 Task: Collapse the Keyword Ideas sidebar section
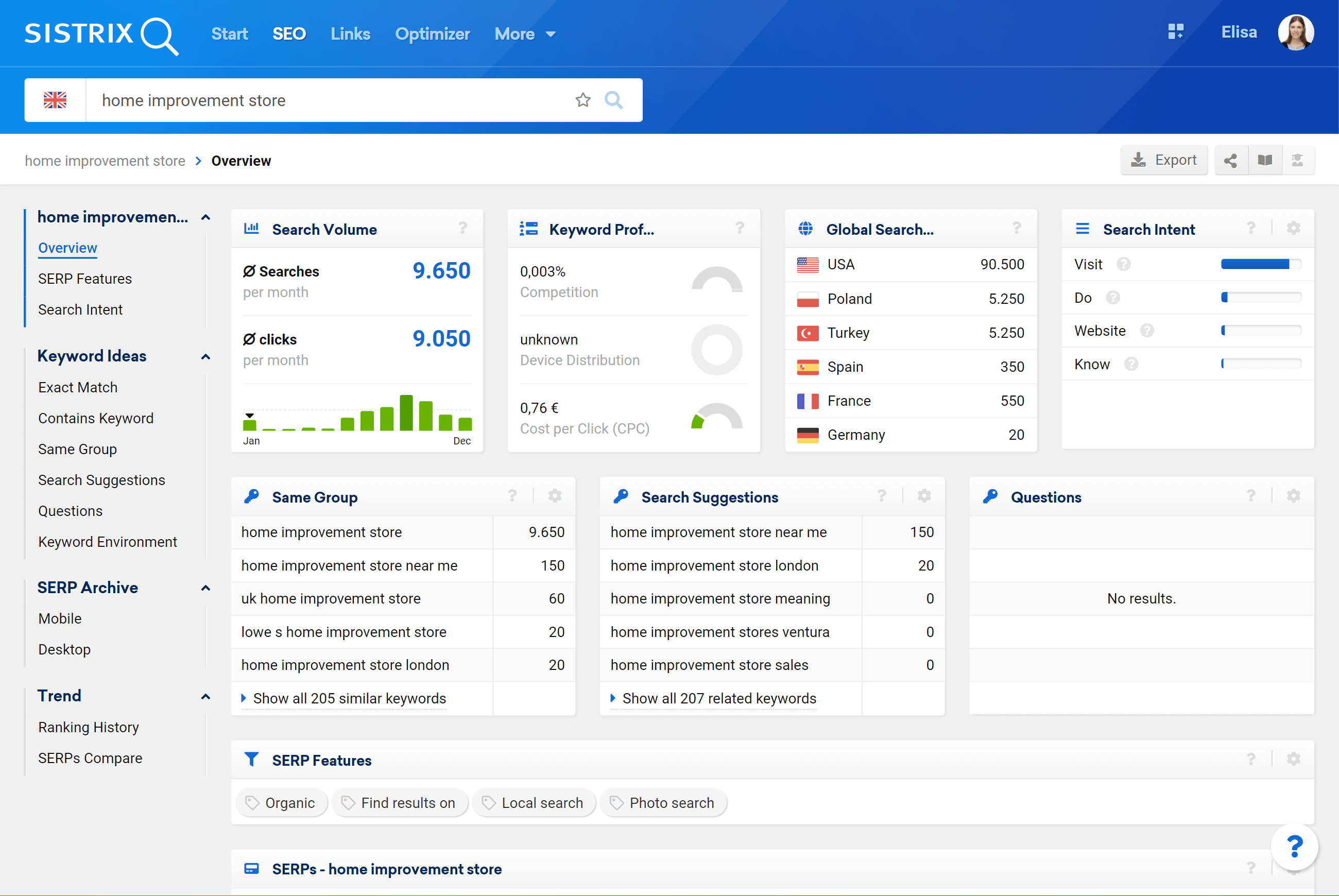pyautogui.click(x=205, y=356)
